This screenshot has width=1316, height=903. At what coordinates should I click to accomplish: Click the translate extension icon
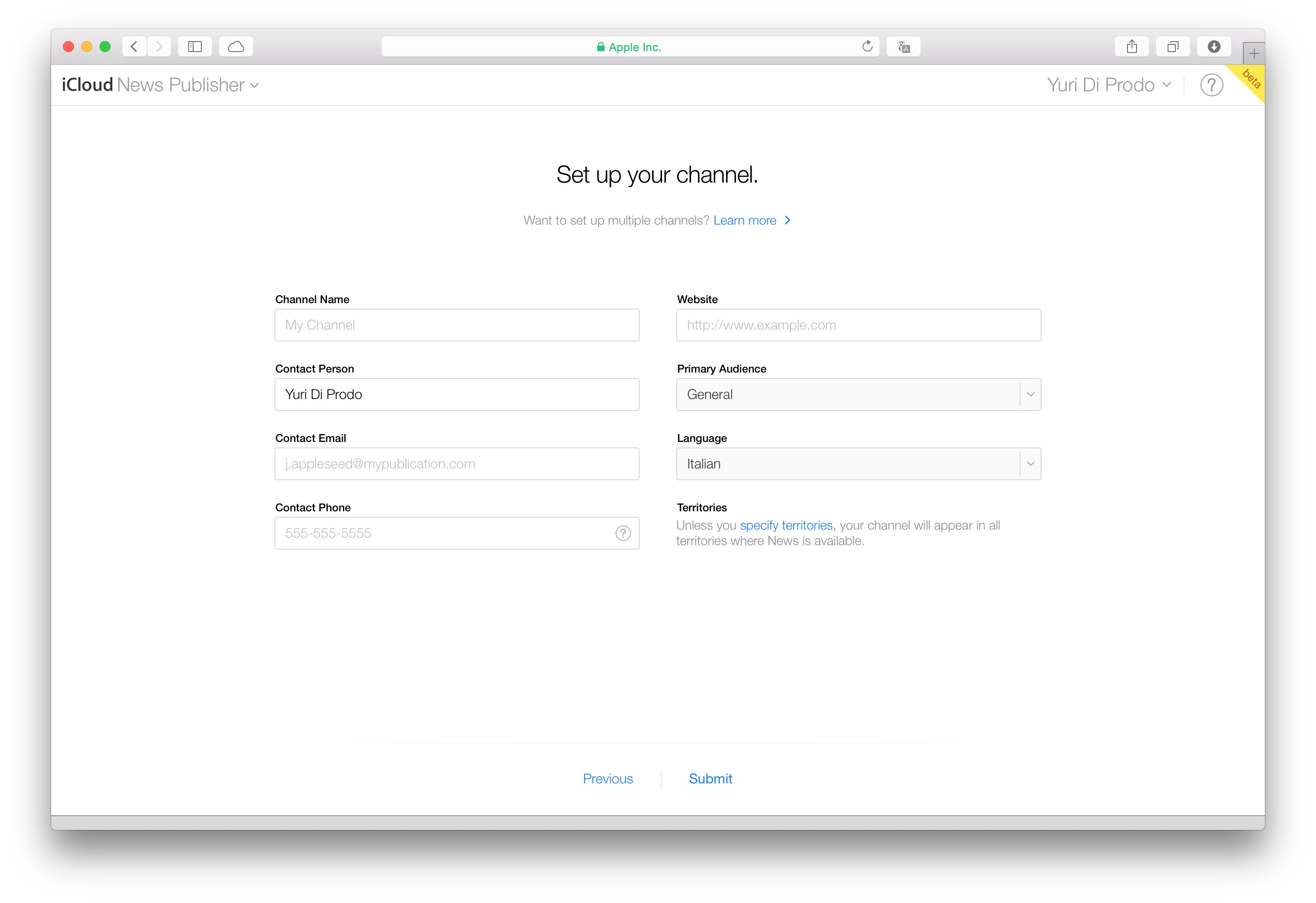903,47
